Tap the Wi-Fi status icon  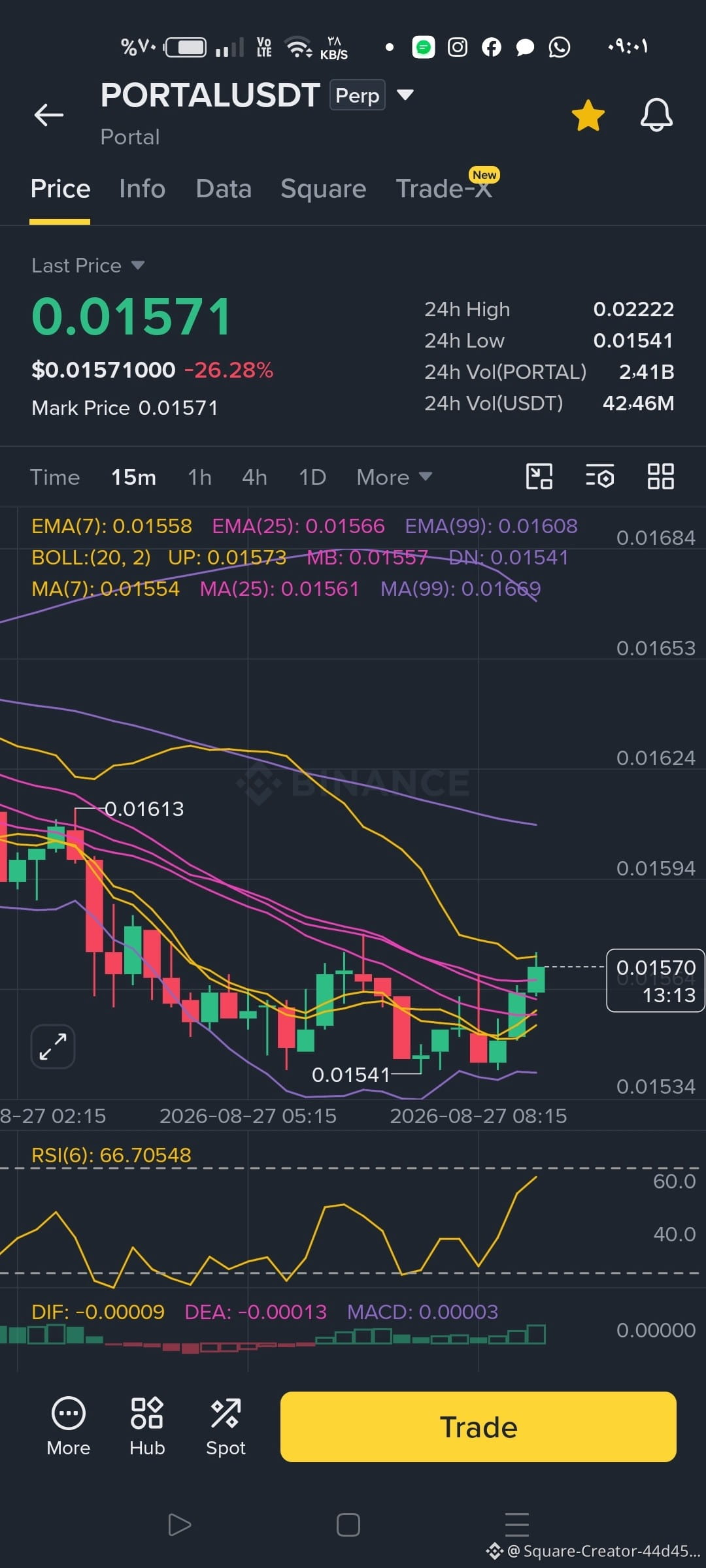click(x=299, y=47)
